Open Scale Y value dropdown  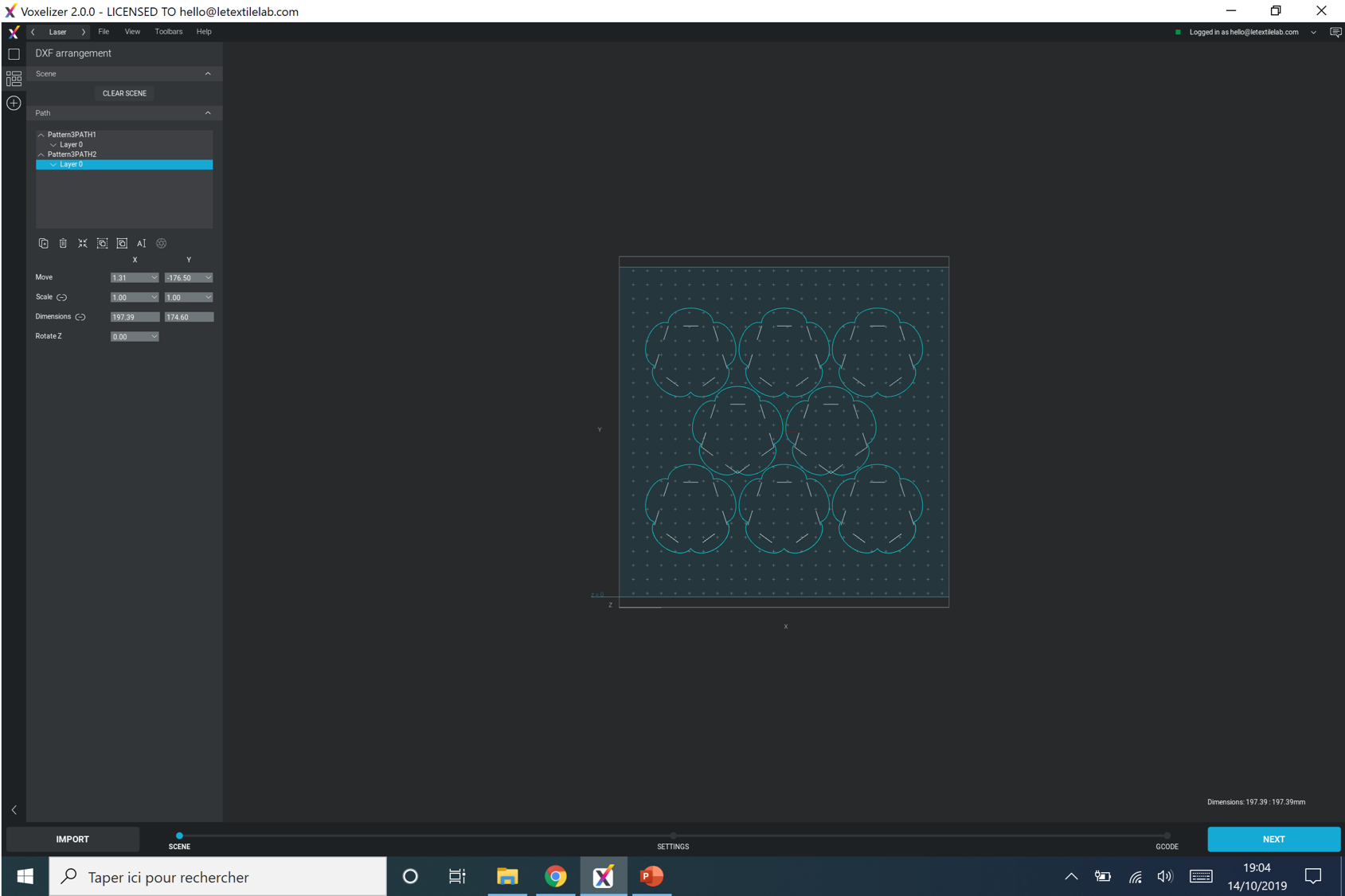pos(208,297)
